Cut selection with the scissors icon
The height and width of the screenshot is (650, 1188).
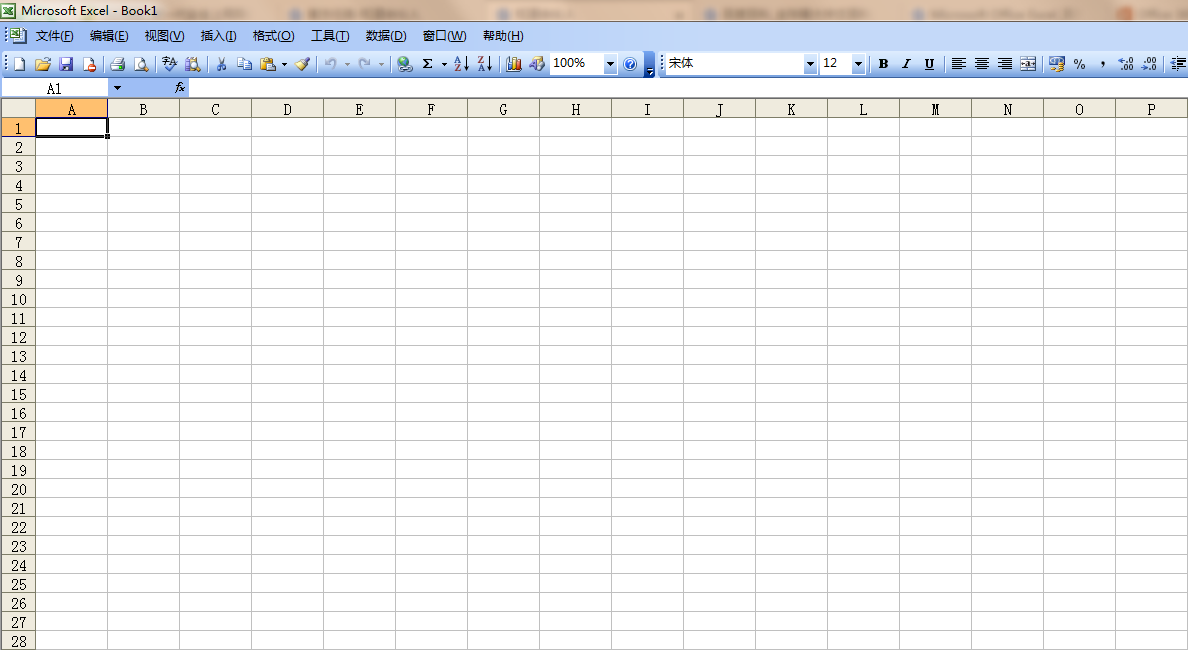(x=221, y=64)
